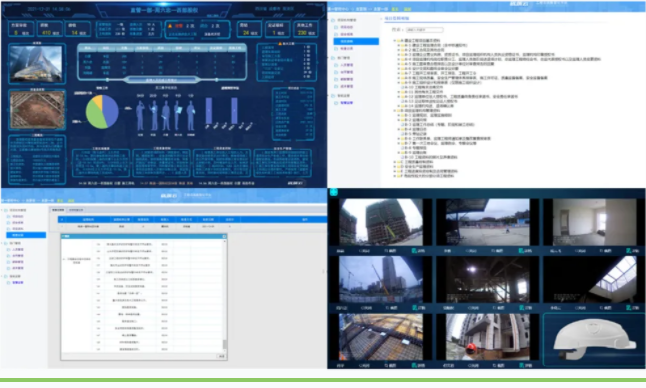Viewport: 646px width, 388px height.
Task: Collapse the A root folder in document tree
Action: coord(395,41)
